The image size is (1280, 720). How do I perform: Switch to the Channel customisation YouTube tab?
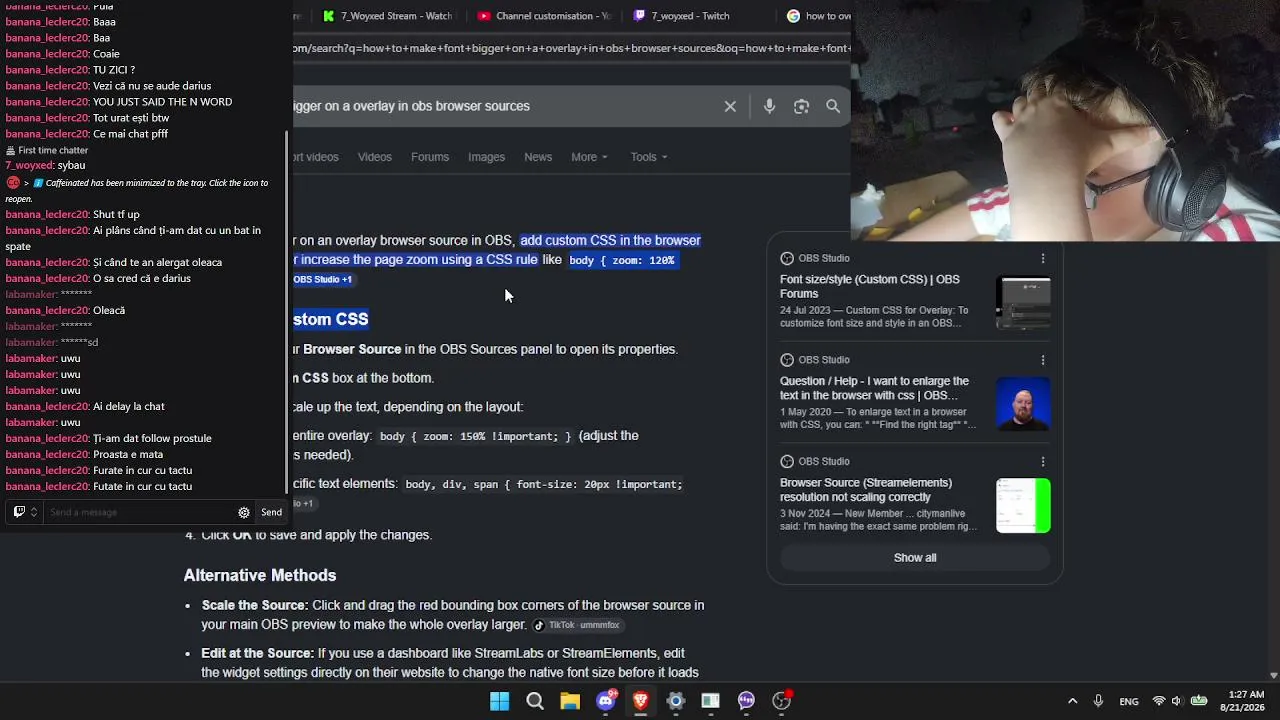click(x=544, y=16)
